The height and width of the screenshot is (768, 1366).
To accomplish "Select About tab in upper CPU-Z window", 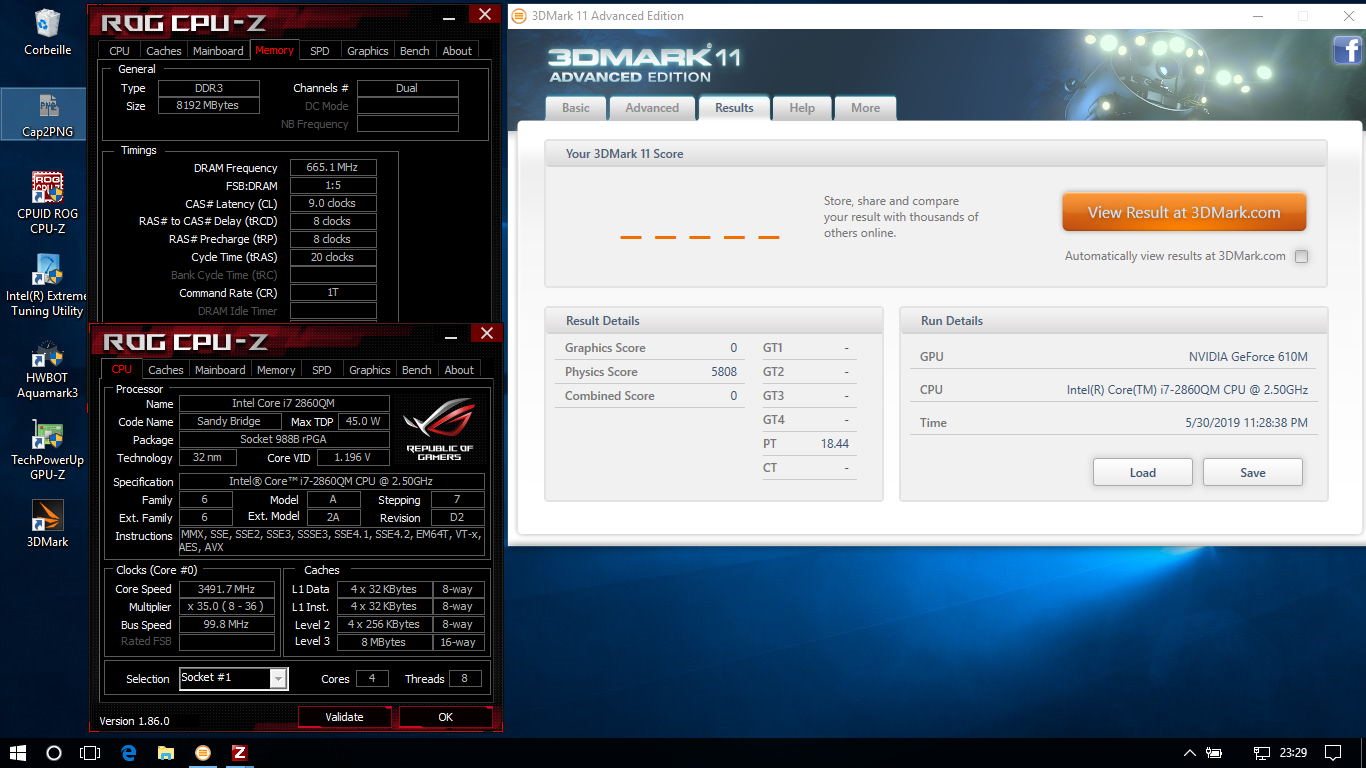I will click(x=457, y=51).
